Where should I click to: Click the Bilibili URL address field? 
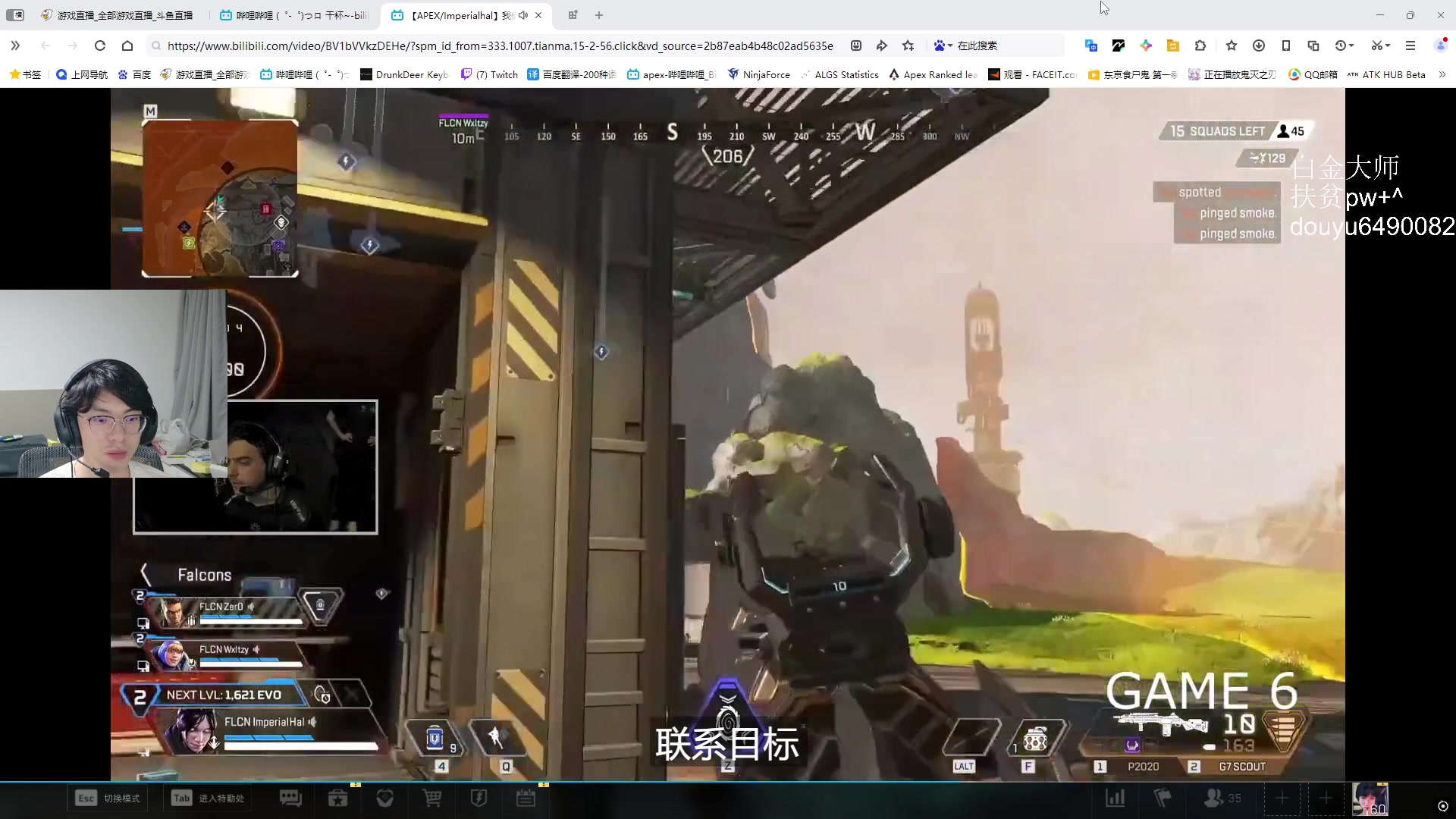[x=500, y=45]
